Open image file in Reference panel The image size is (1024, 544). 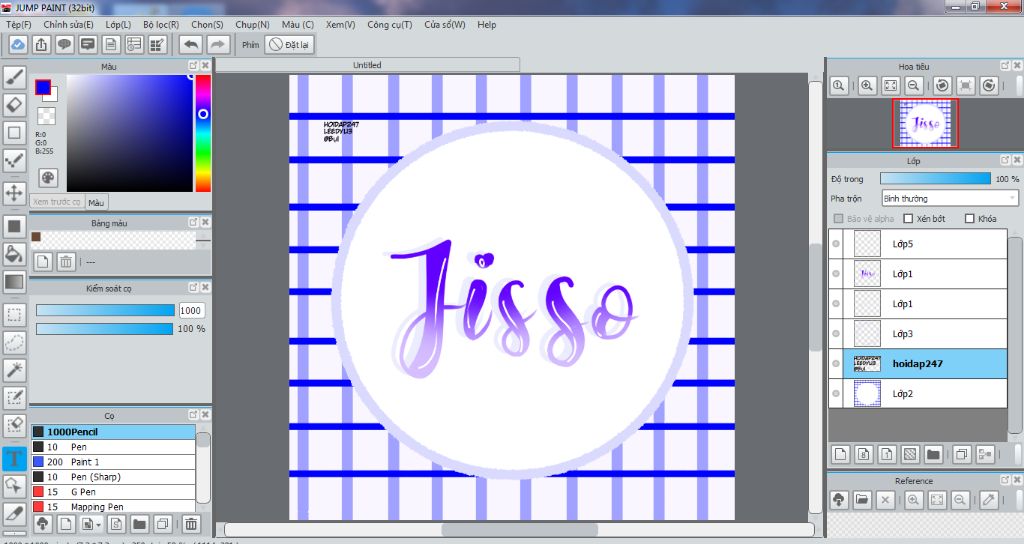[x=862, y=500]
